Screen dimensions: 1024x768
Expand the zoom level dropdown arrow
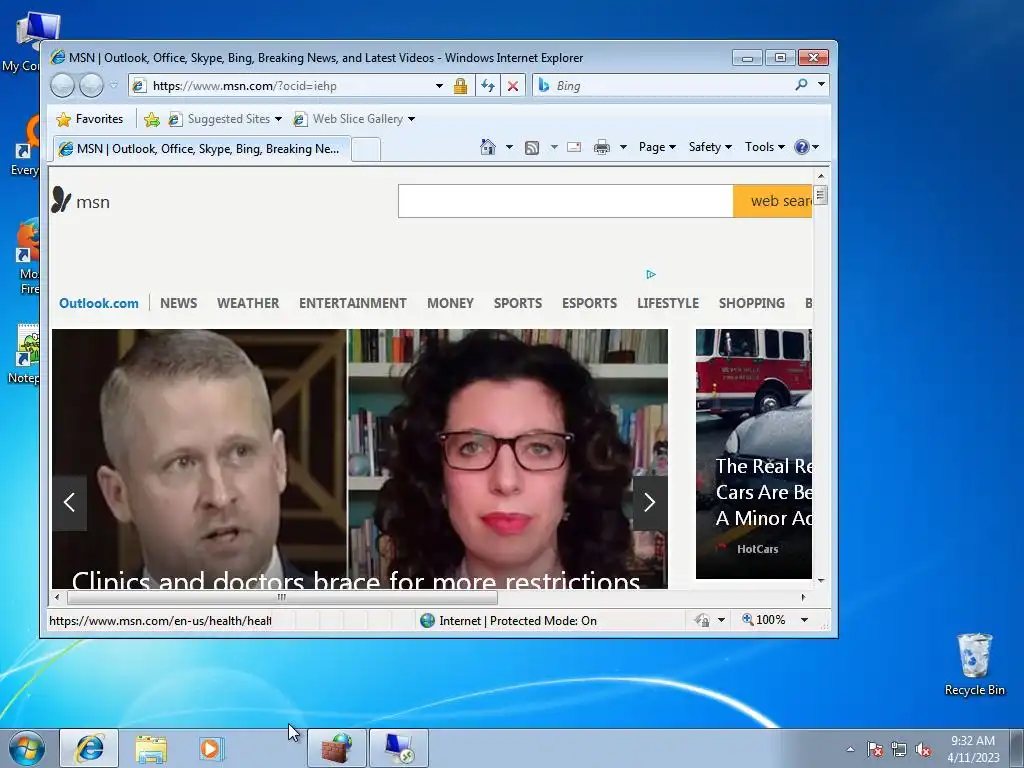tap(805, 620)
